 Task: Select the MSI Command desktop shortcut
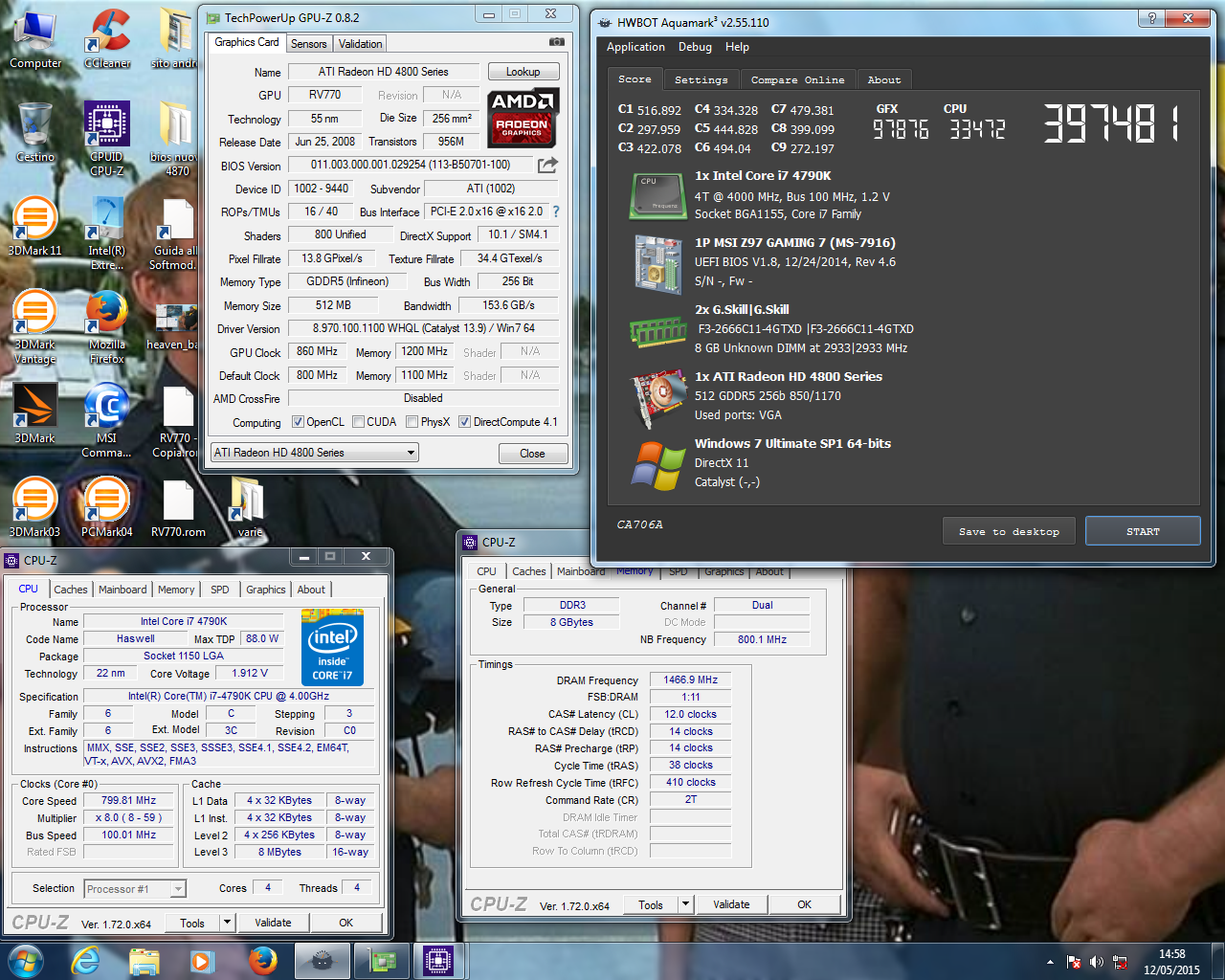tap(107, 421)
